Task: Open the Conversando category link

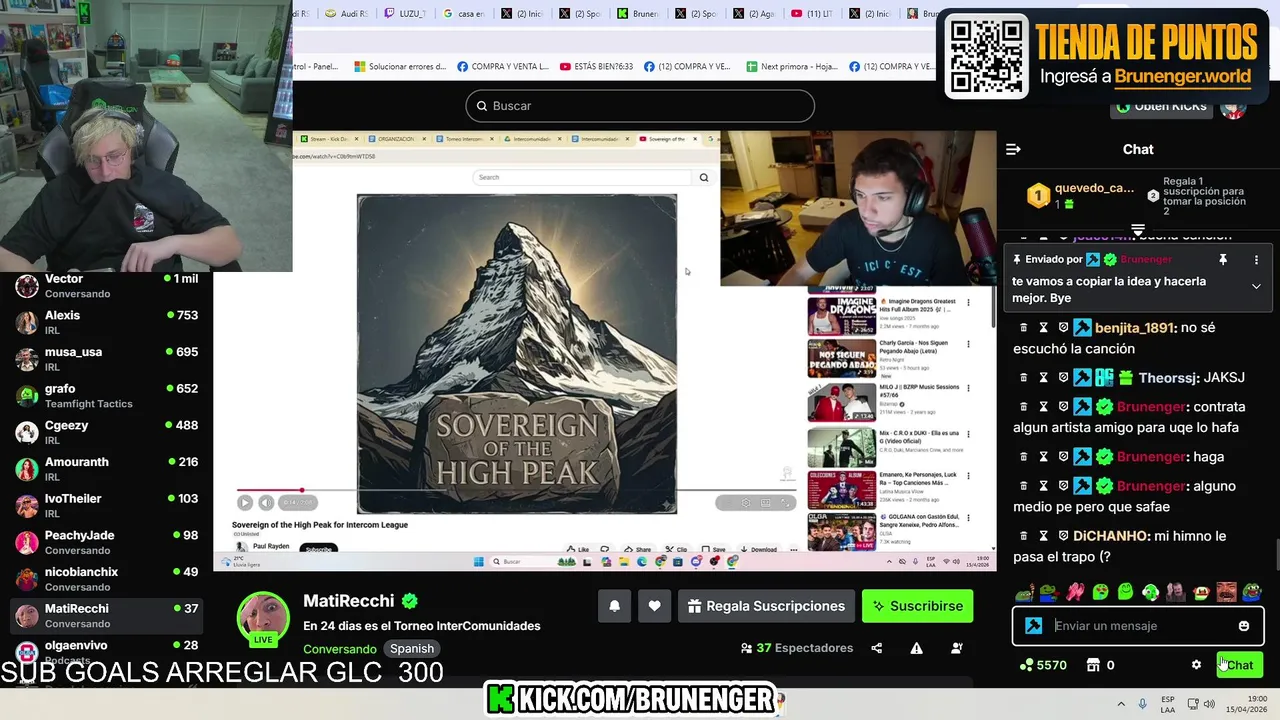Action: tap(340, 649)
